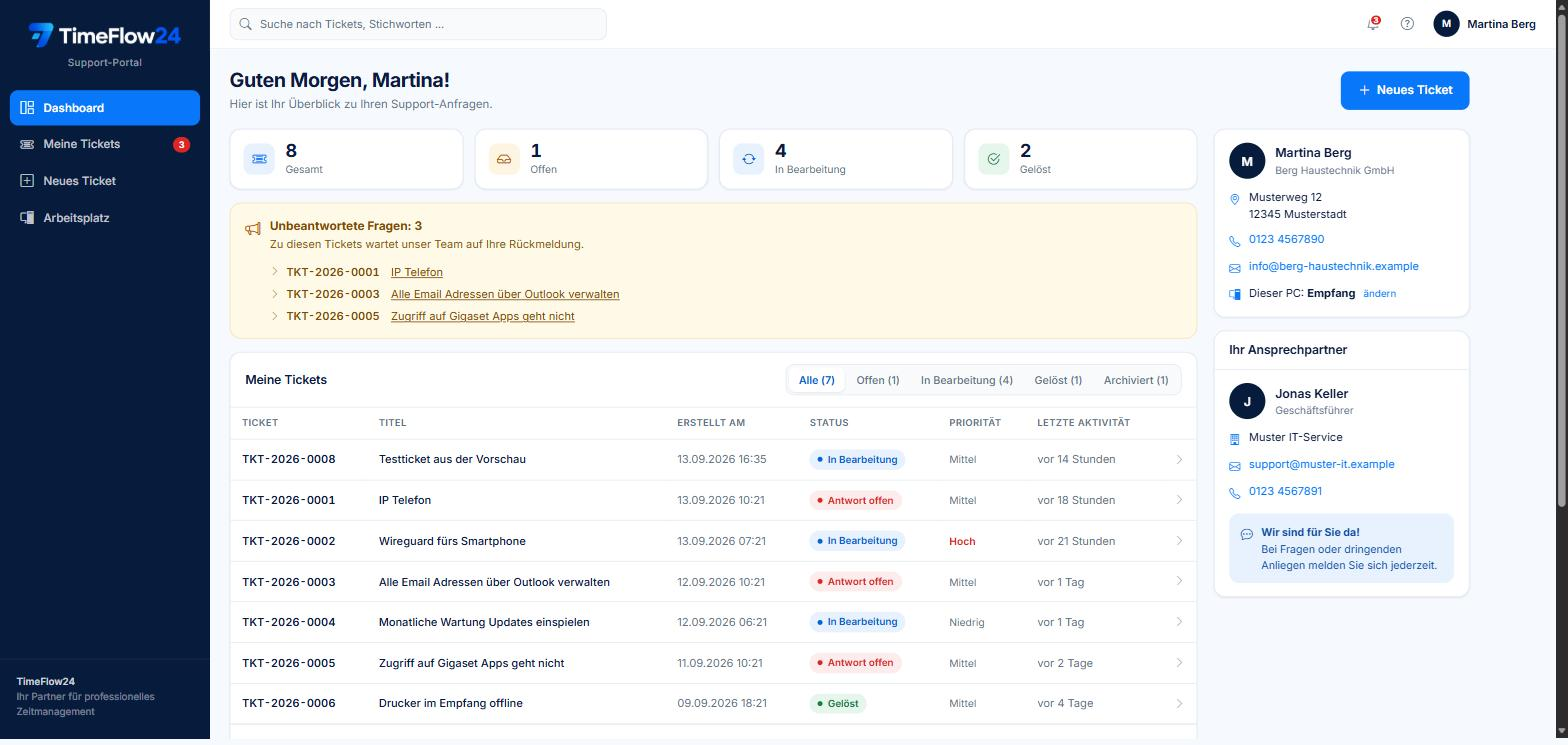Viewport: 1568px width, 745px height.
Task: Open the IP Telefon link in notice
Action: click(417, 272)
